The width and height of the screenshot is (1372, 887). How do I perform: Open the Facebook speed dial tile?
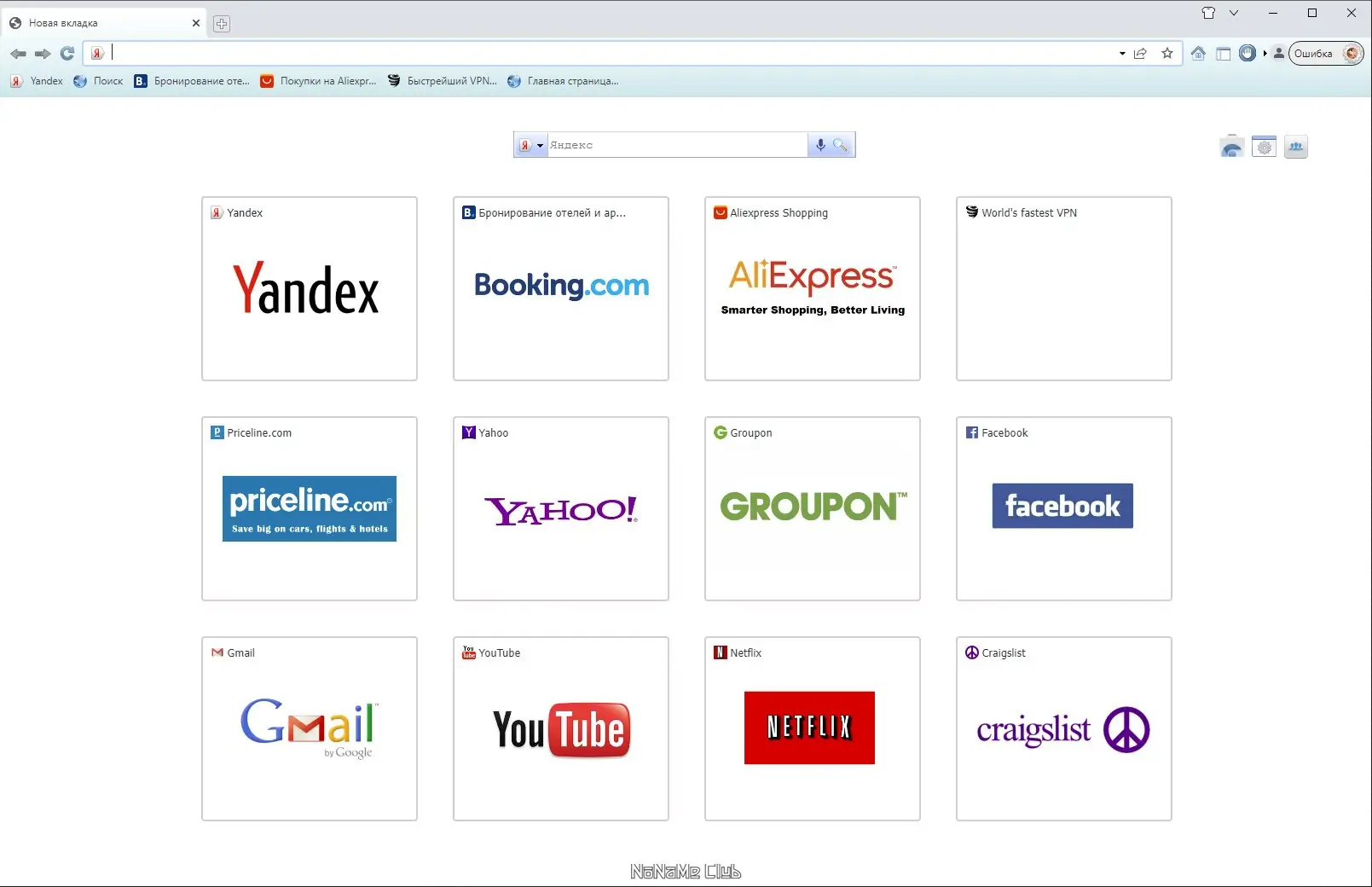[1064, 508]
